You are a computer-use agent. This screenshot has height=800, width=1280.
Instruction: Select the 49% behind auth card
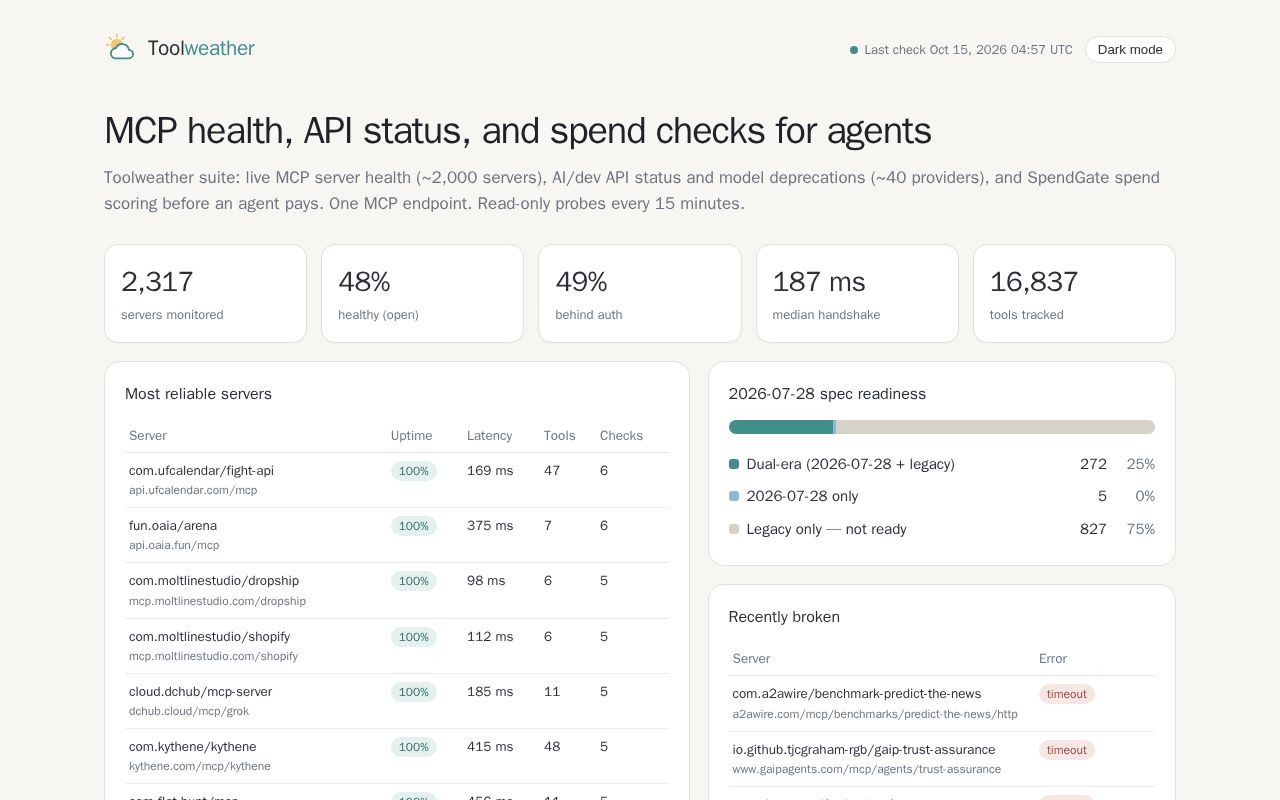[640, 294]
